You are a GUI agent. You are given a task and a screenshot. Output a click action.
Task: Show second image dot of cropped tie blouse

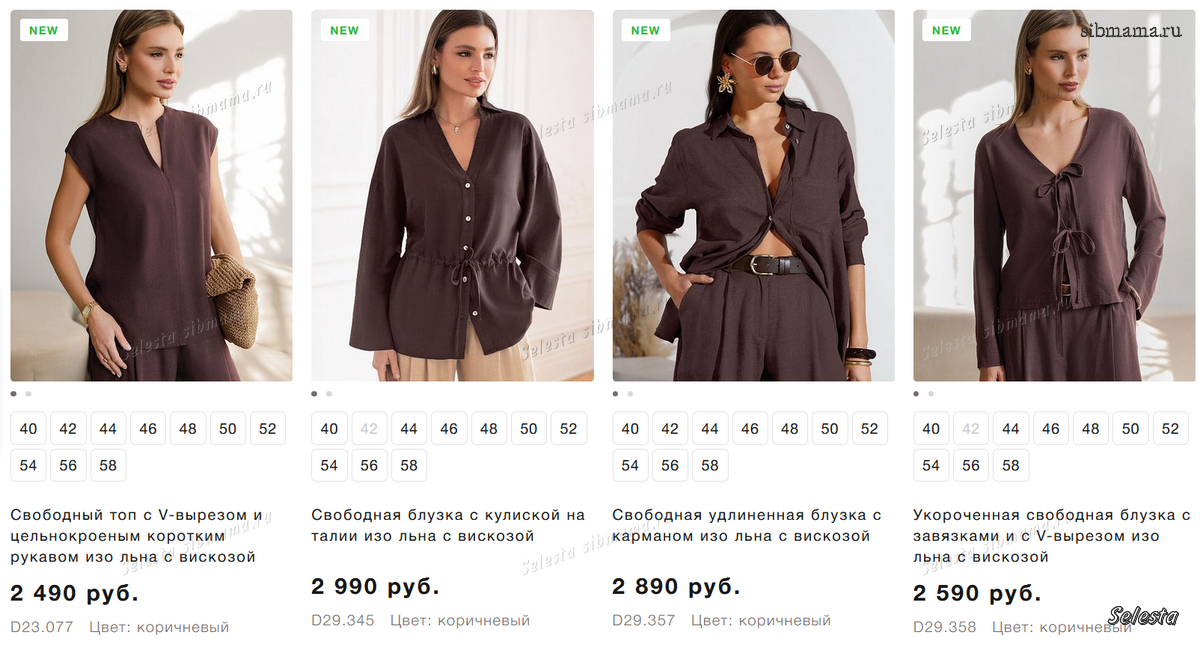tap(932, 394)
